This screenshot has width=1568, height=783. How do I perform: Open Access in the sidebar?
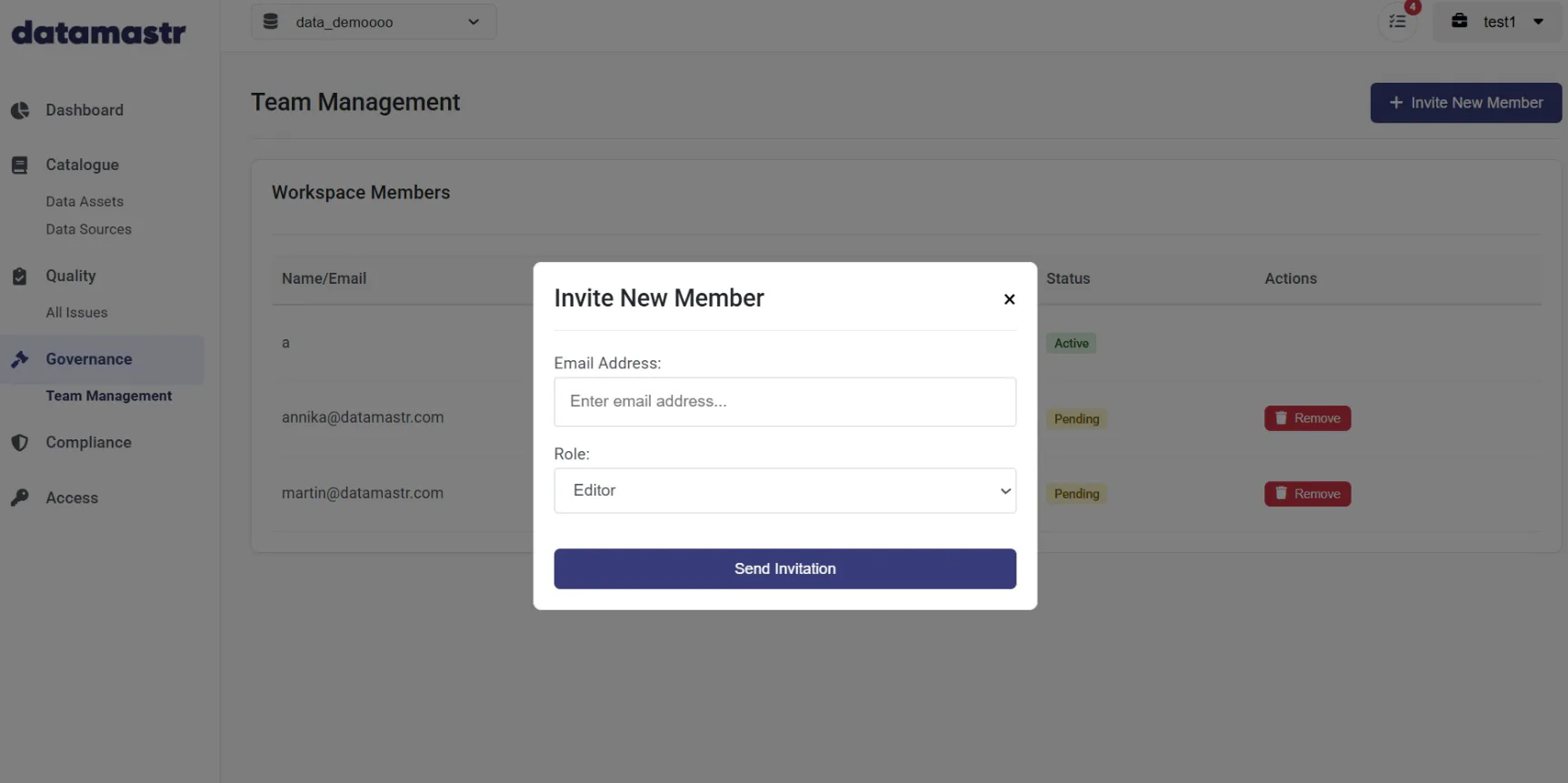72,497
